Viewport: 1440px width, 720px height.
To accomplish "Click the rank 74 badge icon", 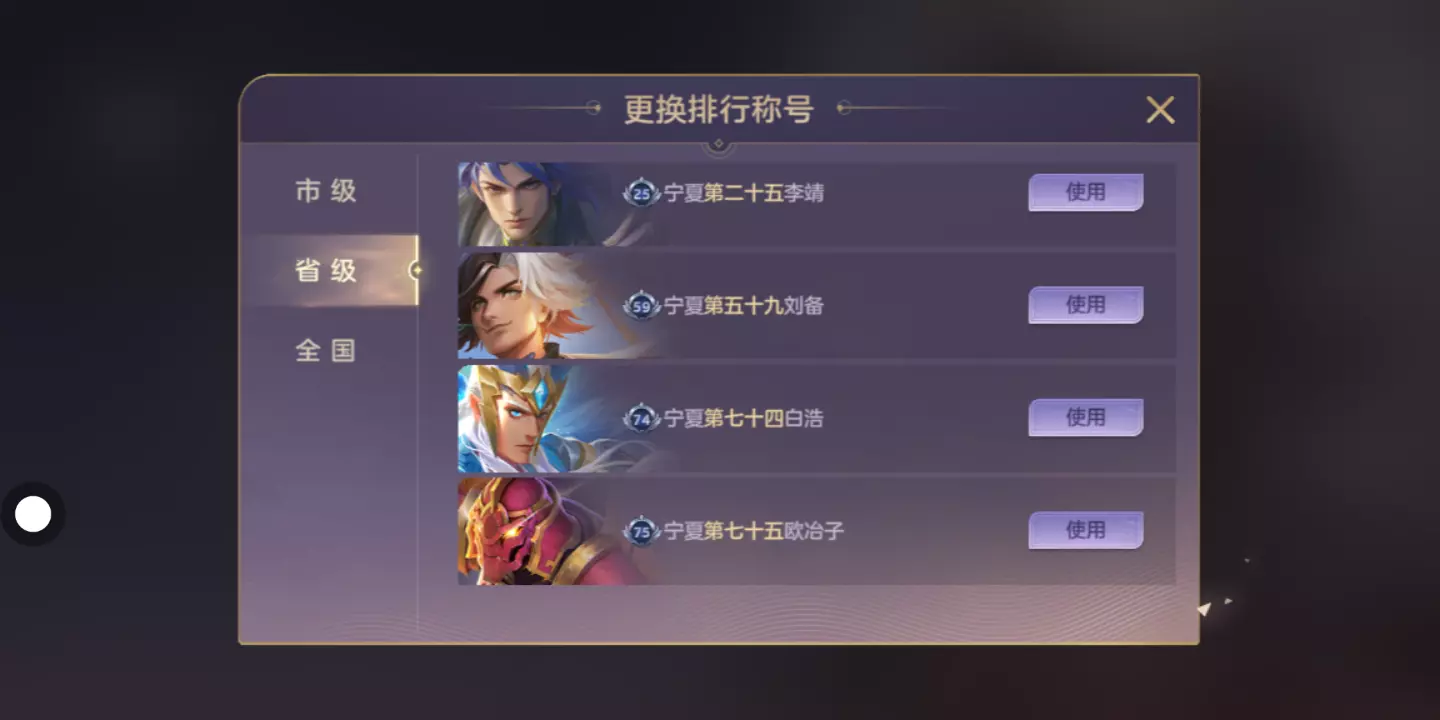I will pos(641,418).
